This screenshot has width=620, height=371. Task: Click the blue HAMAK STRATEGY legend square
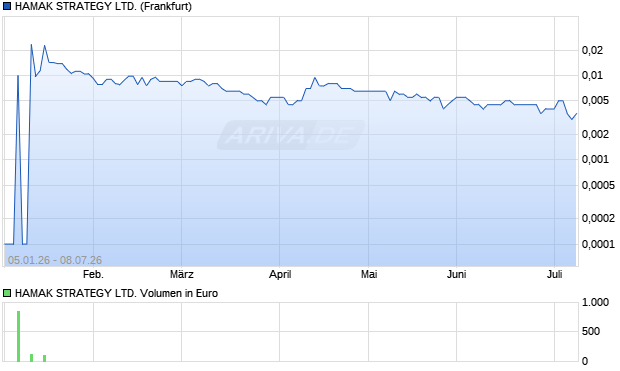click(x=7, y=7)
